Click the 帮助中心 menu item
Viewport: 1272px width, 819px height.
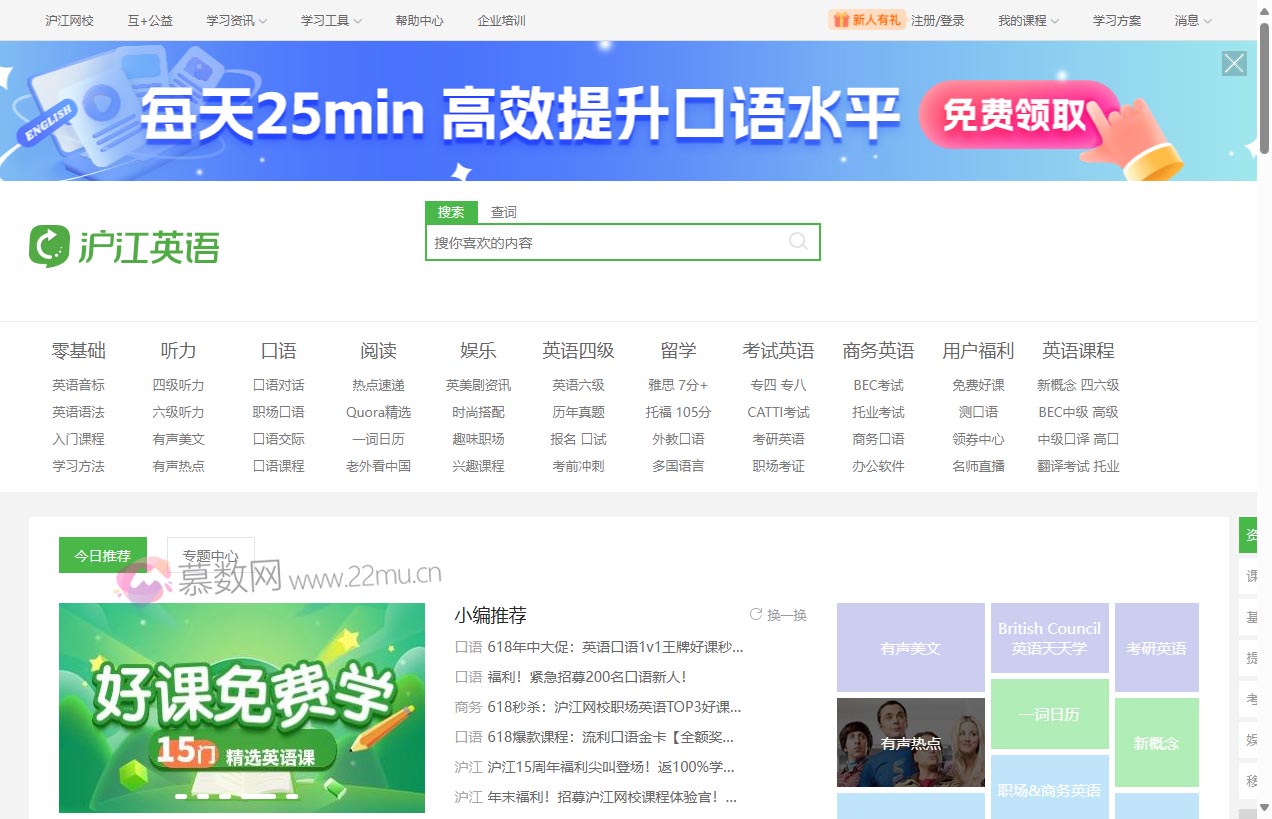[419, 19]
